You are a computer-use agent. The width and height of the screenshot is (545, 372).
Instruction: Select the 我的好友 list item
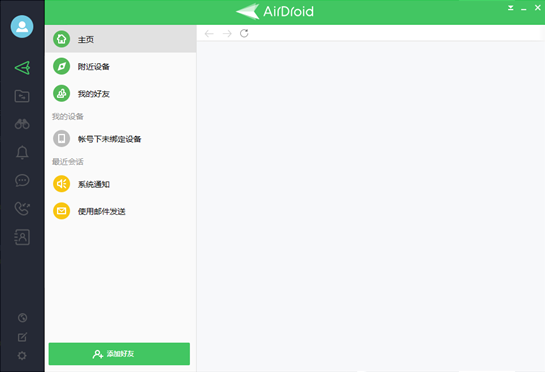[121, 94]
